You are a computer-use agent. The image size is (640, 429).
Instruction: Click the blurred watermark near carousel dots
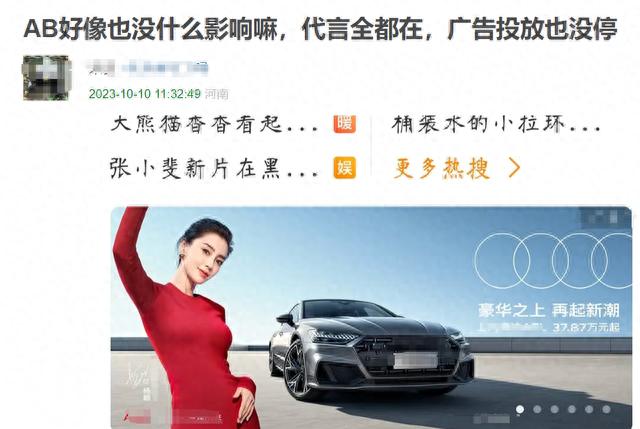pos(492,419)
